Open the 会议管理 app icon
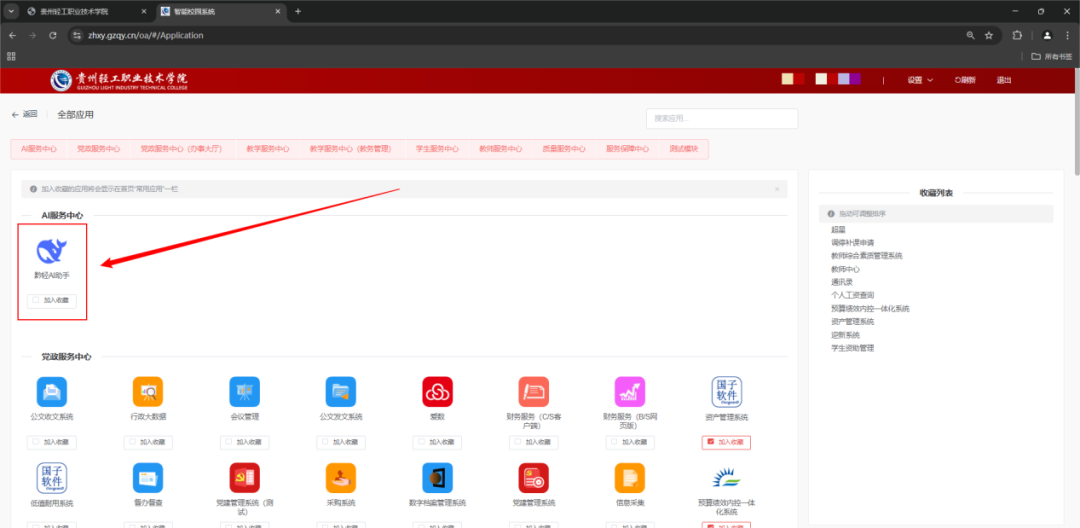Screen dimensions: 1080x528 [x=245, y=392]
